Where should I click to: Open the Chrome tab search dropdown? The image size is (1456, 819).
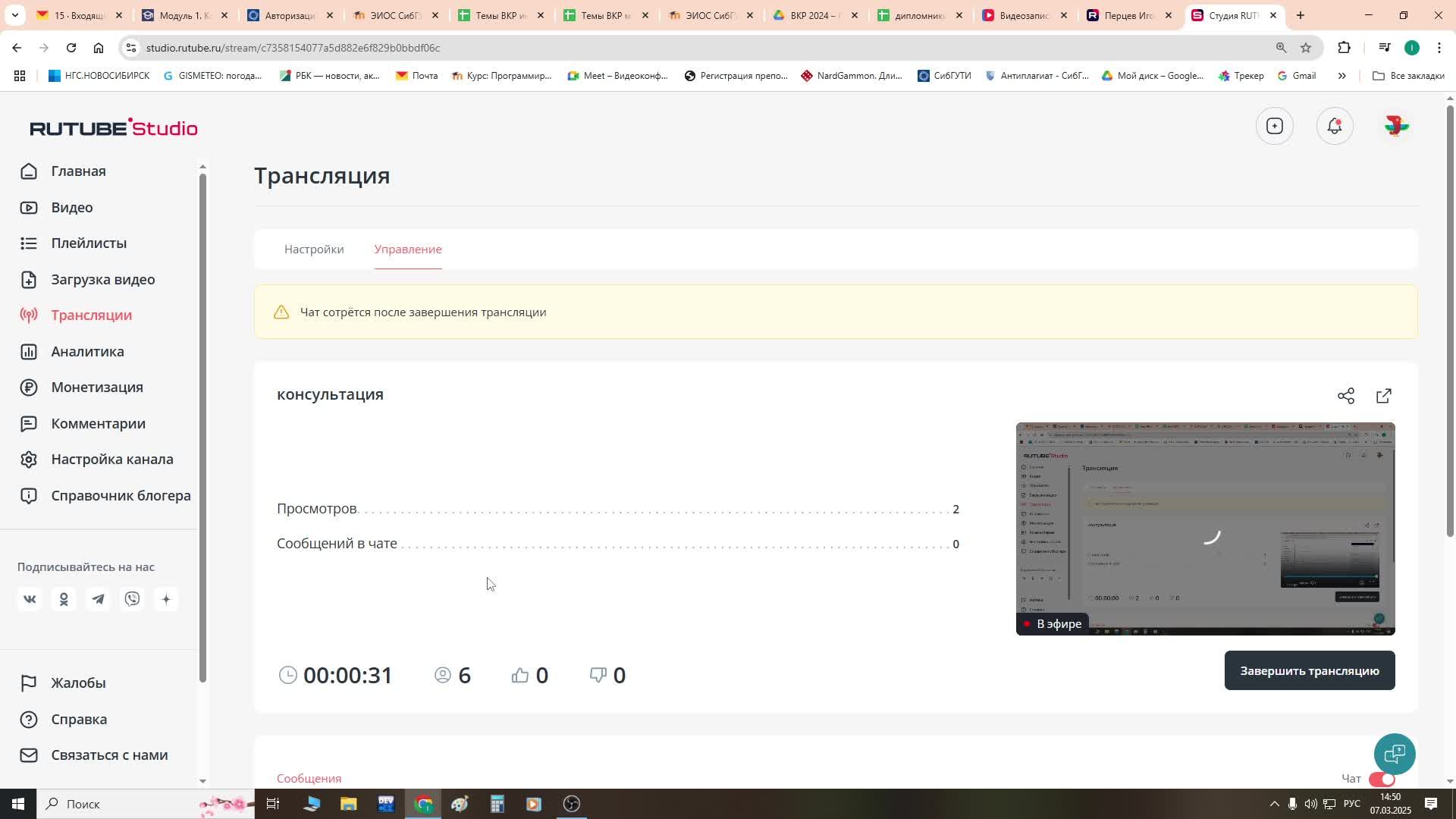[x=14, y=15]
